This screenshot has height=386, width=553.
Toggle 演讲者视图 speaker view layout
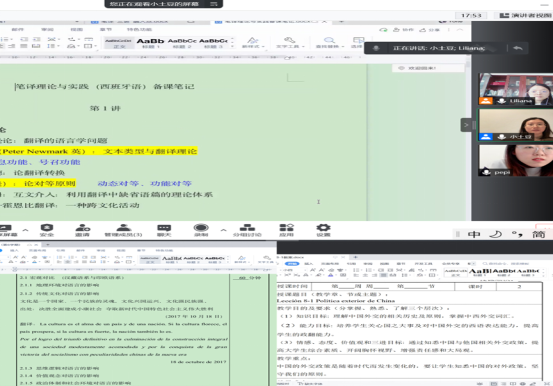(525, 15)
